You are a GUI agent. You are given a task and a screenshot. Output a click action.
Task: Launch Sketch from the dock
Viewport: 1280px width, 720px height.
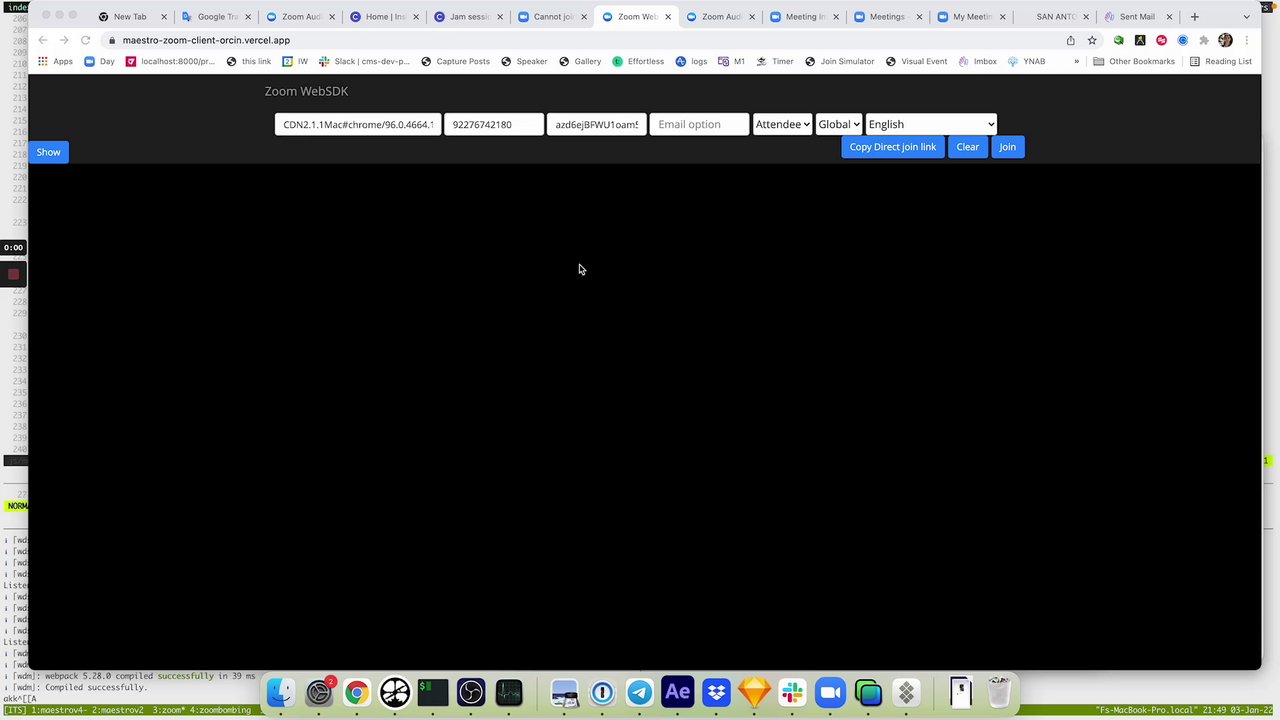click(754, 692)
